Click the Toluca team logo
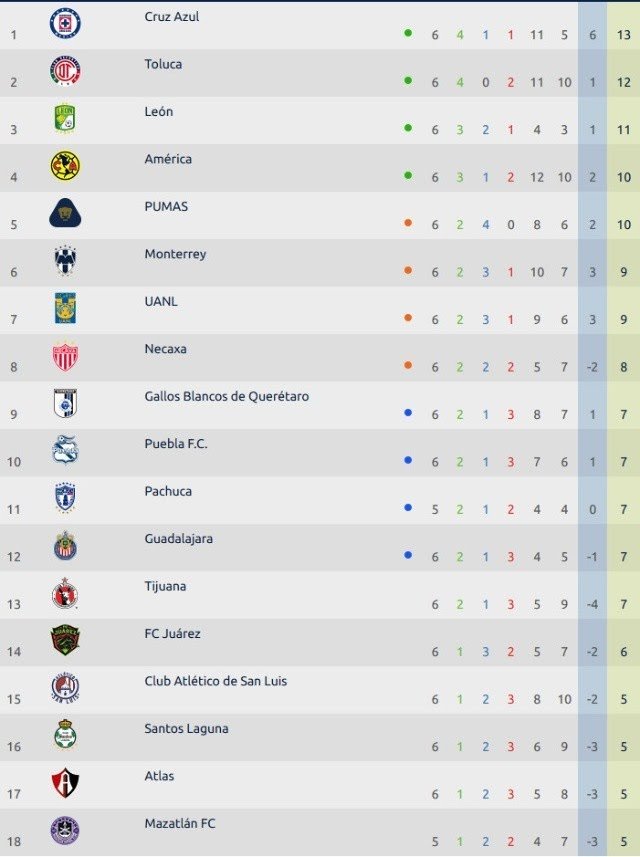Image resolution: width=640 pixels, height=857 pixels. click(65, 71)
